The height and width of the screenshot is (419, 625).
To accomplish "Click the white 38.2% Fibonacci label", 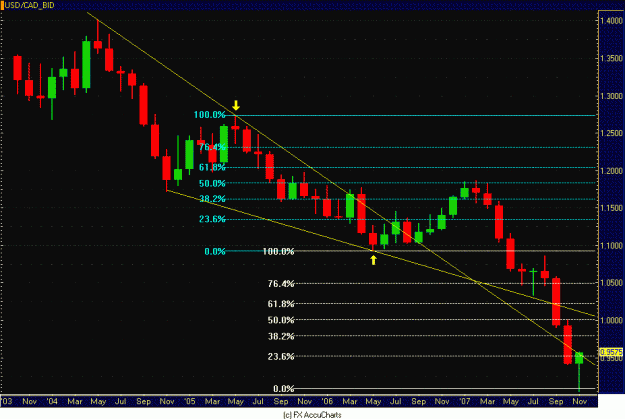I will (x=281, y=336).
